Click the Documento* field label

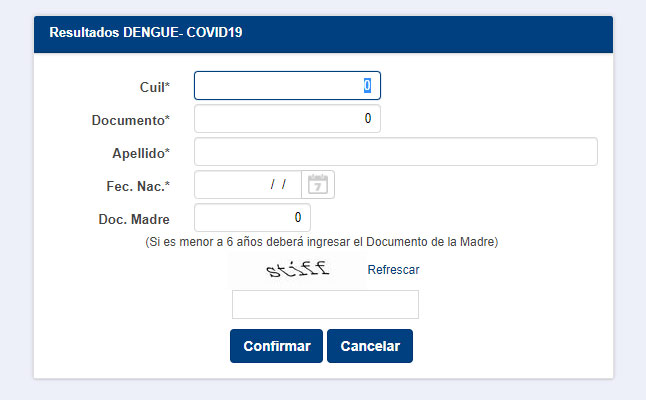(130, 120)
